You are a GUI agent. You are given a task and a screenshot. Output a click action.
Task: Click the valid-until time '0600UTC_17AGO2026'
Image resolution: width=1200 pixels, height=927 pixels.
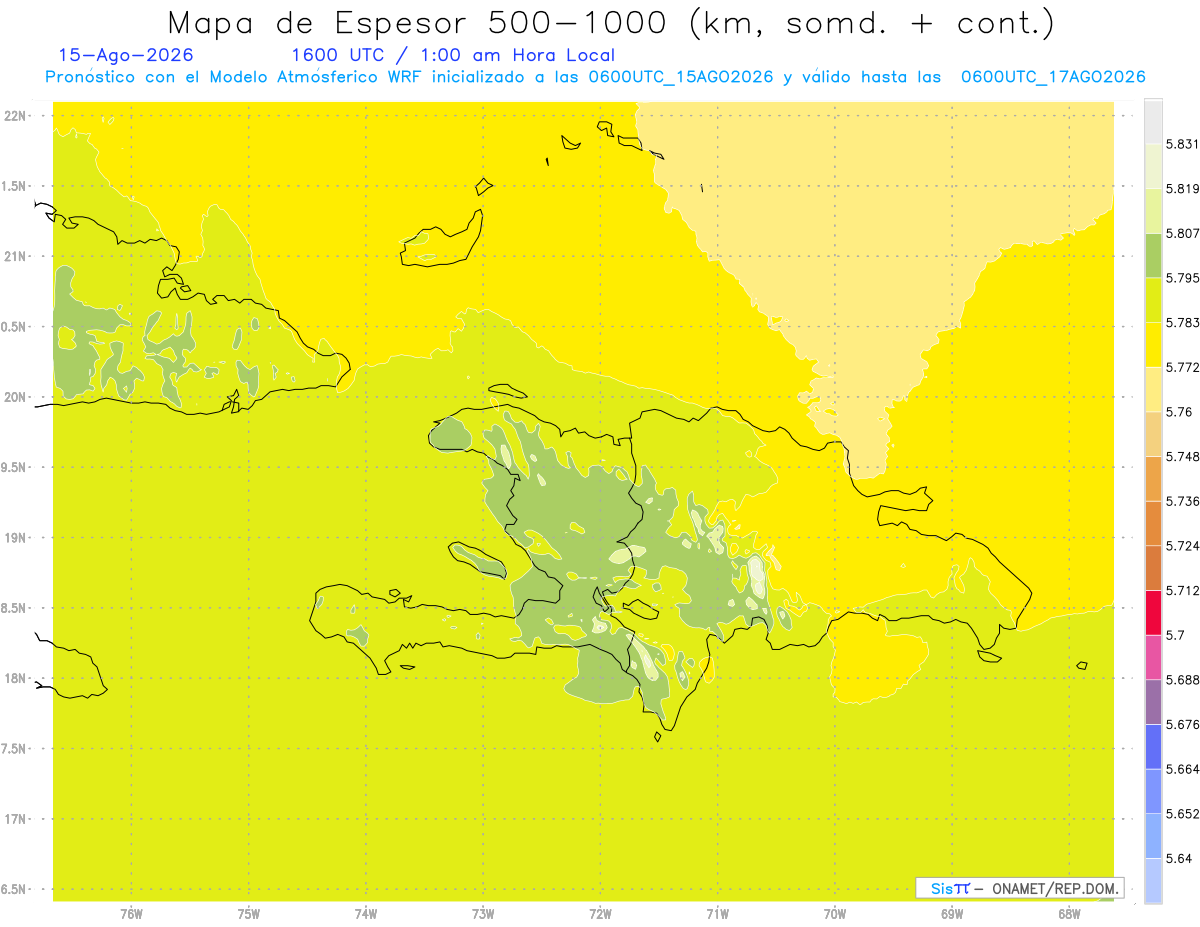pos(1053,77)
